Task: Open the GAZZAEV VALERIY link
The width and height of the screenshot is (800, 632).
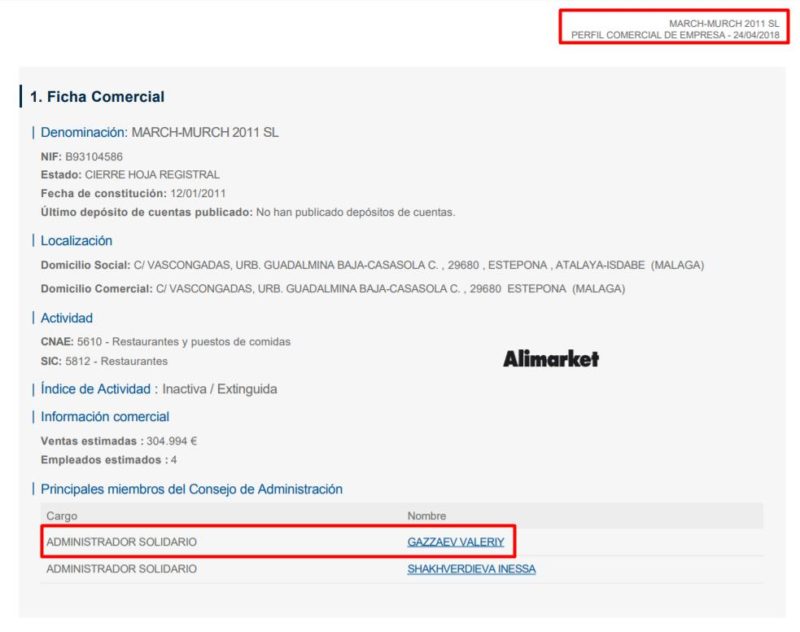Action: tap(455, 542)
